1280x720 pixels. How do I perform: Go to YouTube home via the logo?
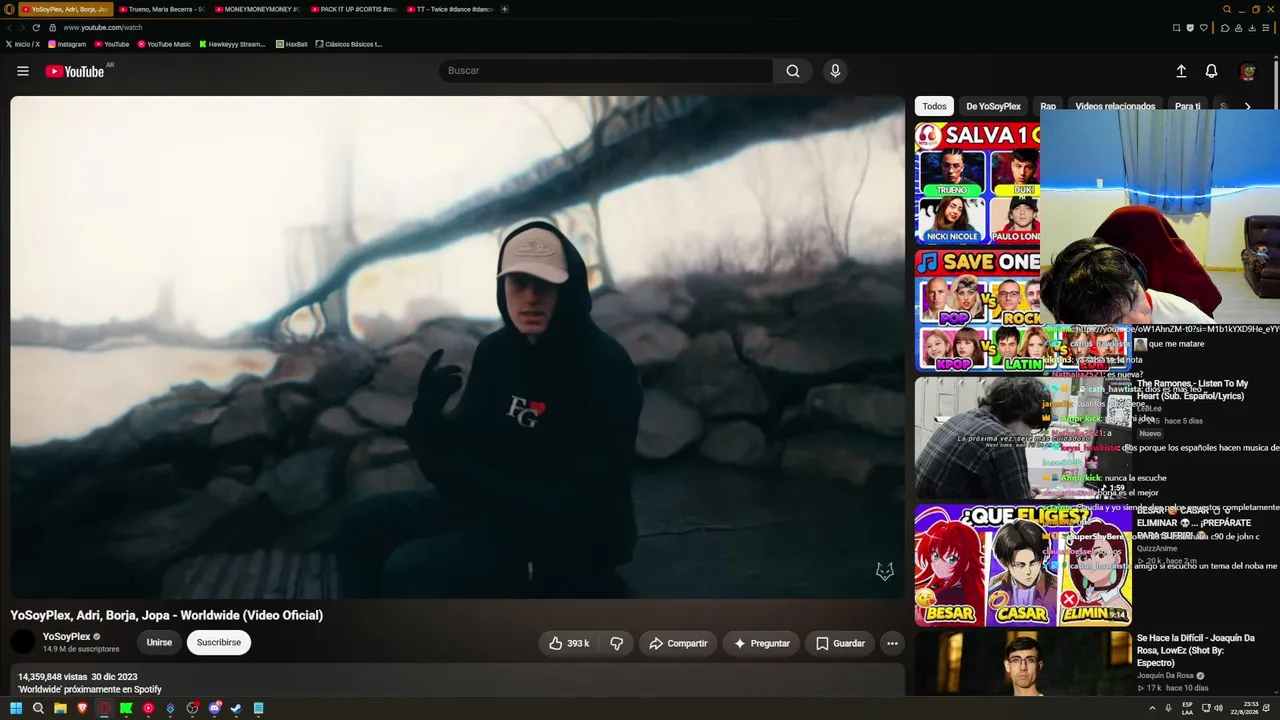(x=75, y=71)
